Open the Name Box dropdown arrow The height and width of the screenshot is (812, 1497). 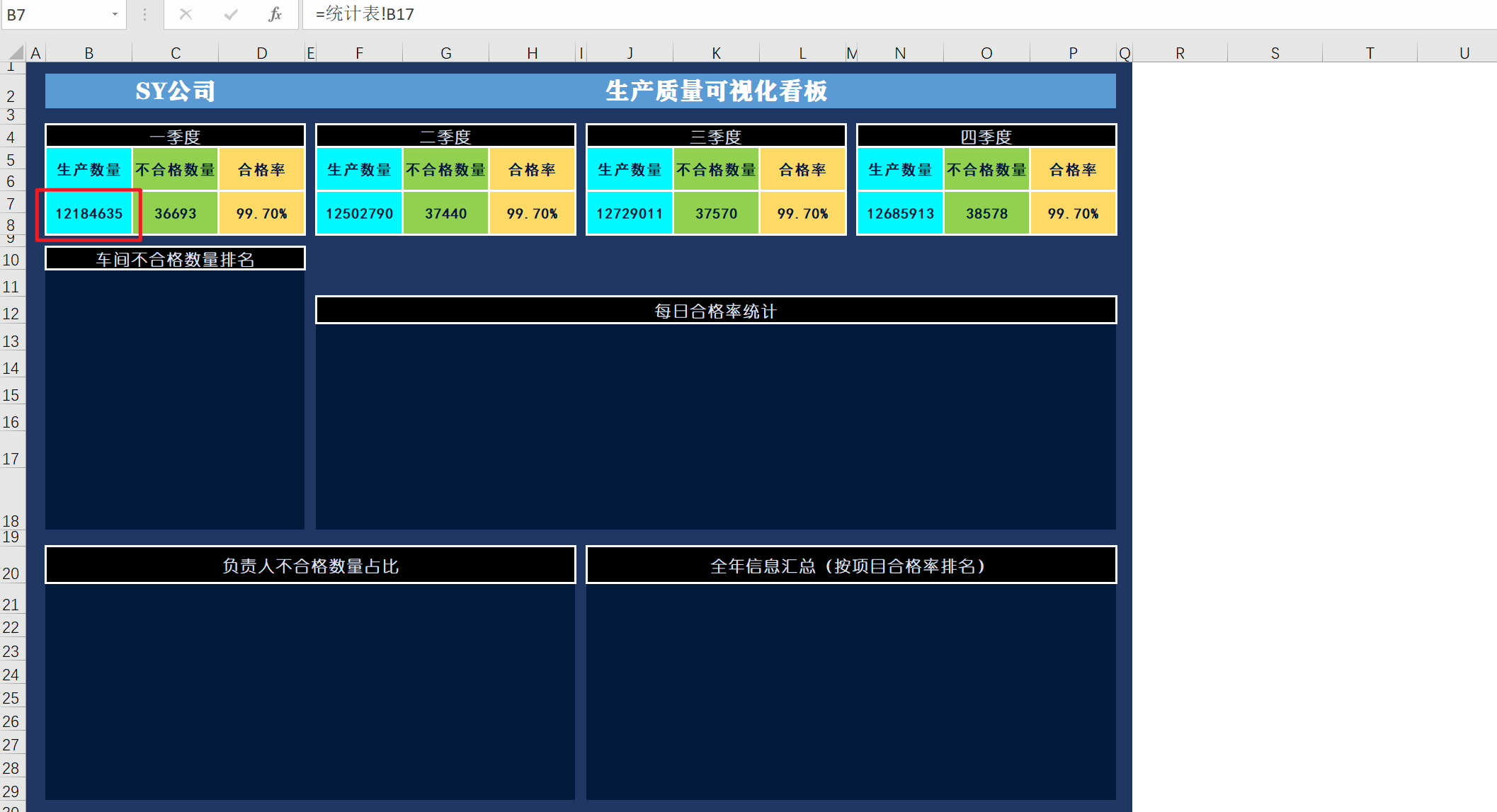coord(115,14)
